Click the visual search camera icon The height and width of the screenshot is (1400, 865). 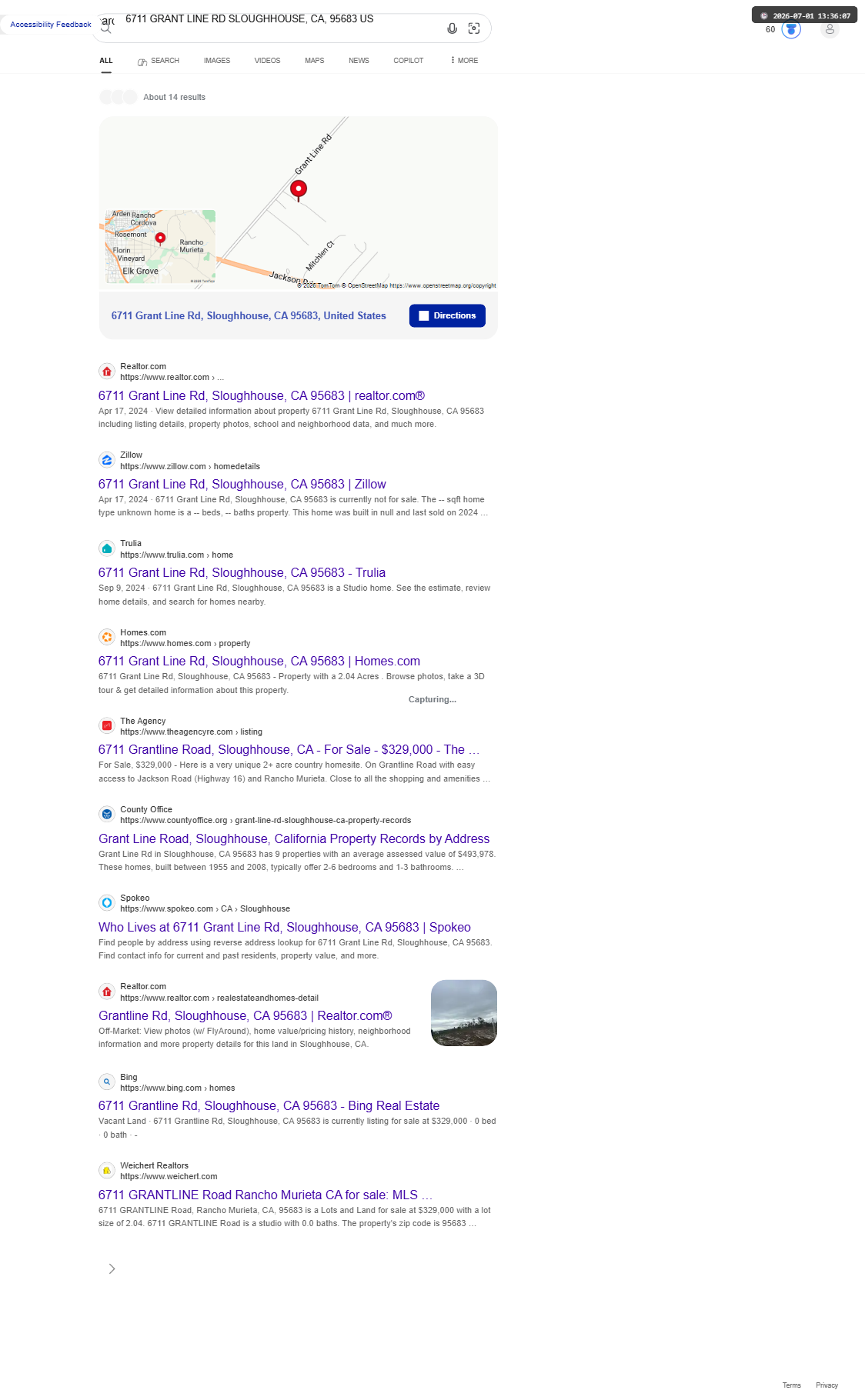click(x=474, y=28)
